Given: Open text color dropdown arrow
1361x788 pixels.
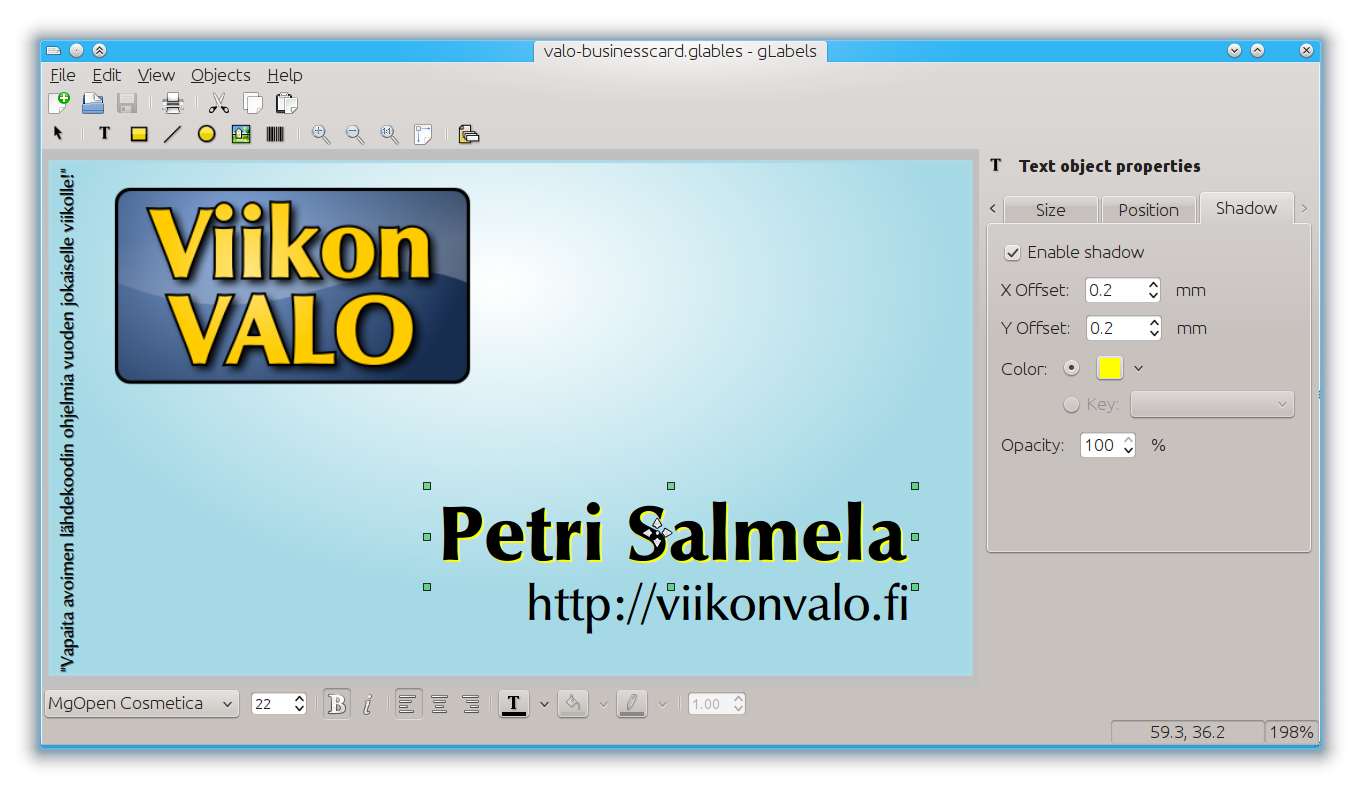Looking at the screenshot, I should tap(544, 704).
